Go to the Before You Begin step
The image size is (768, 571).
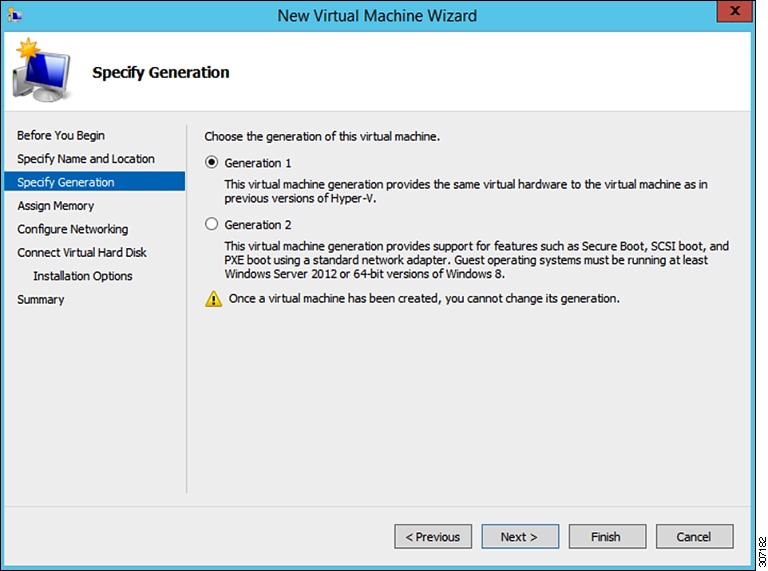[61, 135]
